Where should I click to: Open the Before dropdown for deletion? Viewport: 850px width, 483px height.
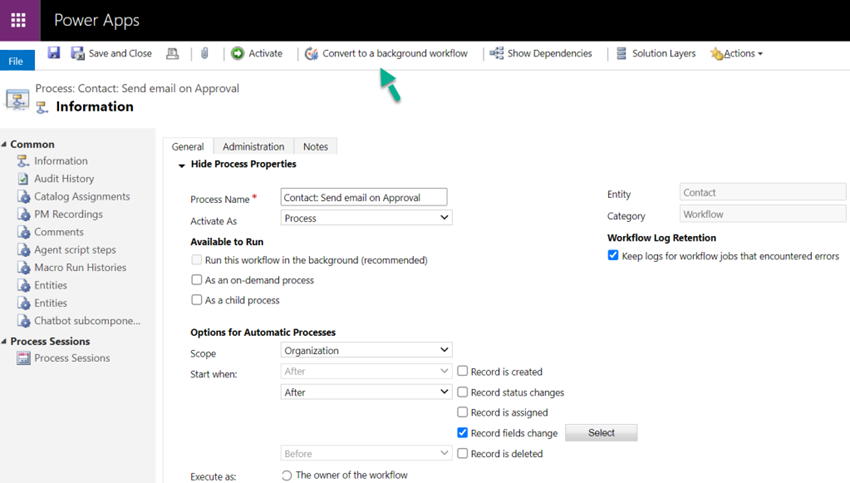366,453
